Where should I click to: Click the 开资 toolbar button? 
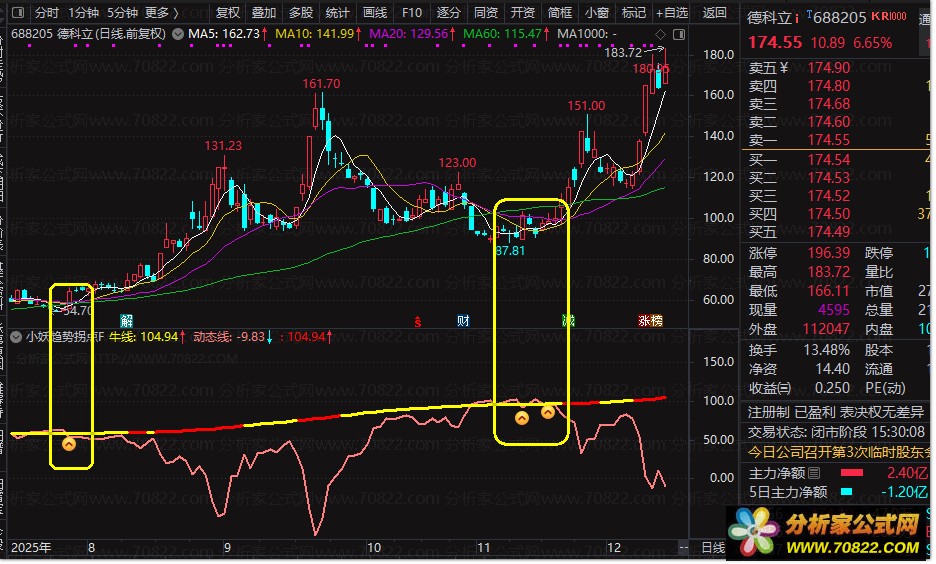[522, 12]
